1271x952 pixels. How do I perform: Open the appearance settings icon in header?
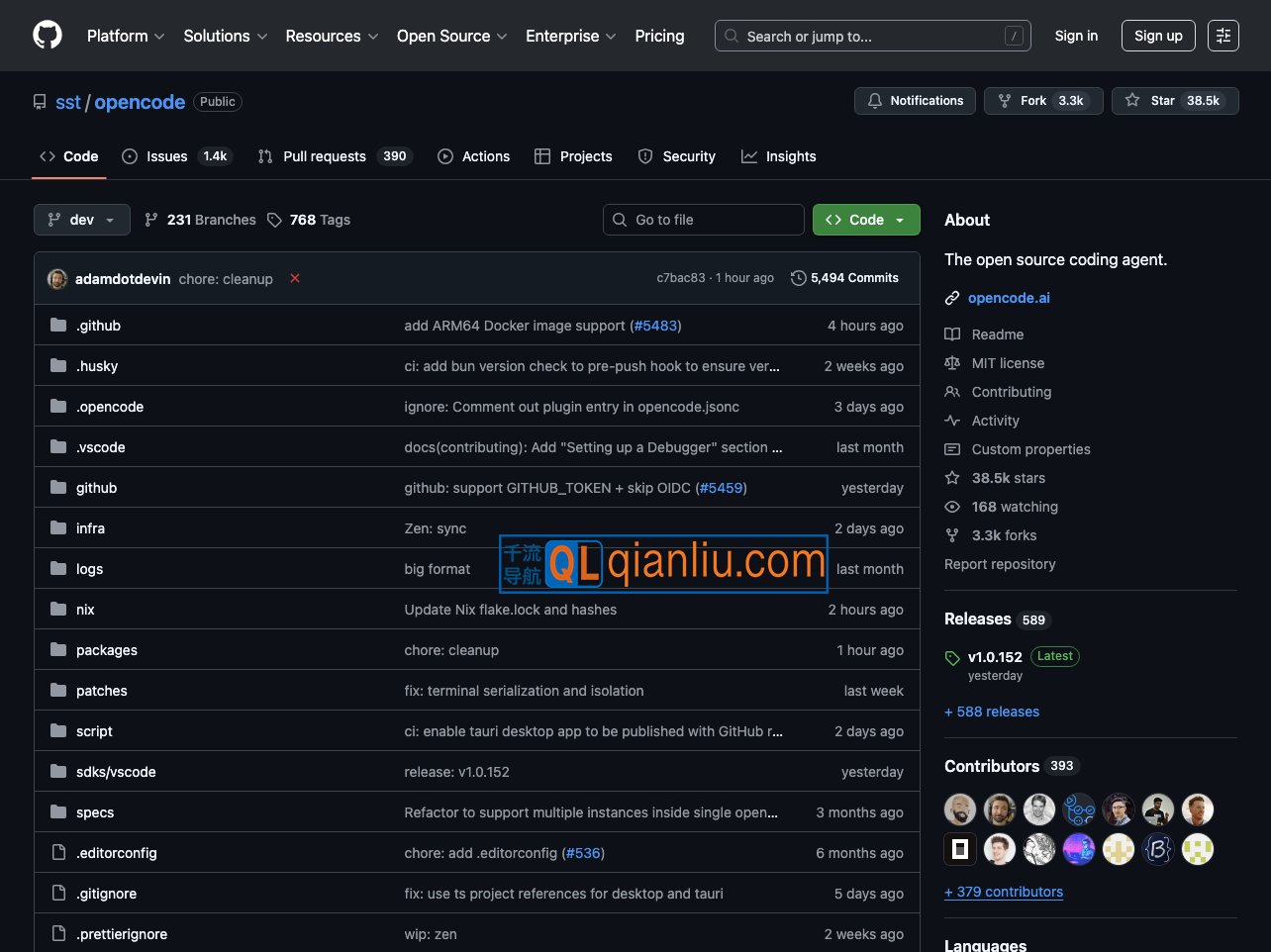(1223, 36)
